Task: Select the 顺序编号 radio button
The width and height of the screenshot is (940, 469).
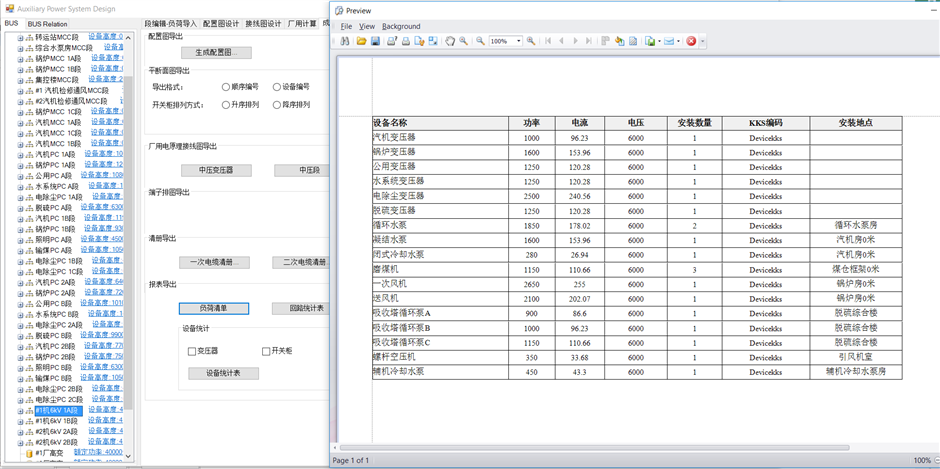Action: (226, 87)
